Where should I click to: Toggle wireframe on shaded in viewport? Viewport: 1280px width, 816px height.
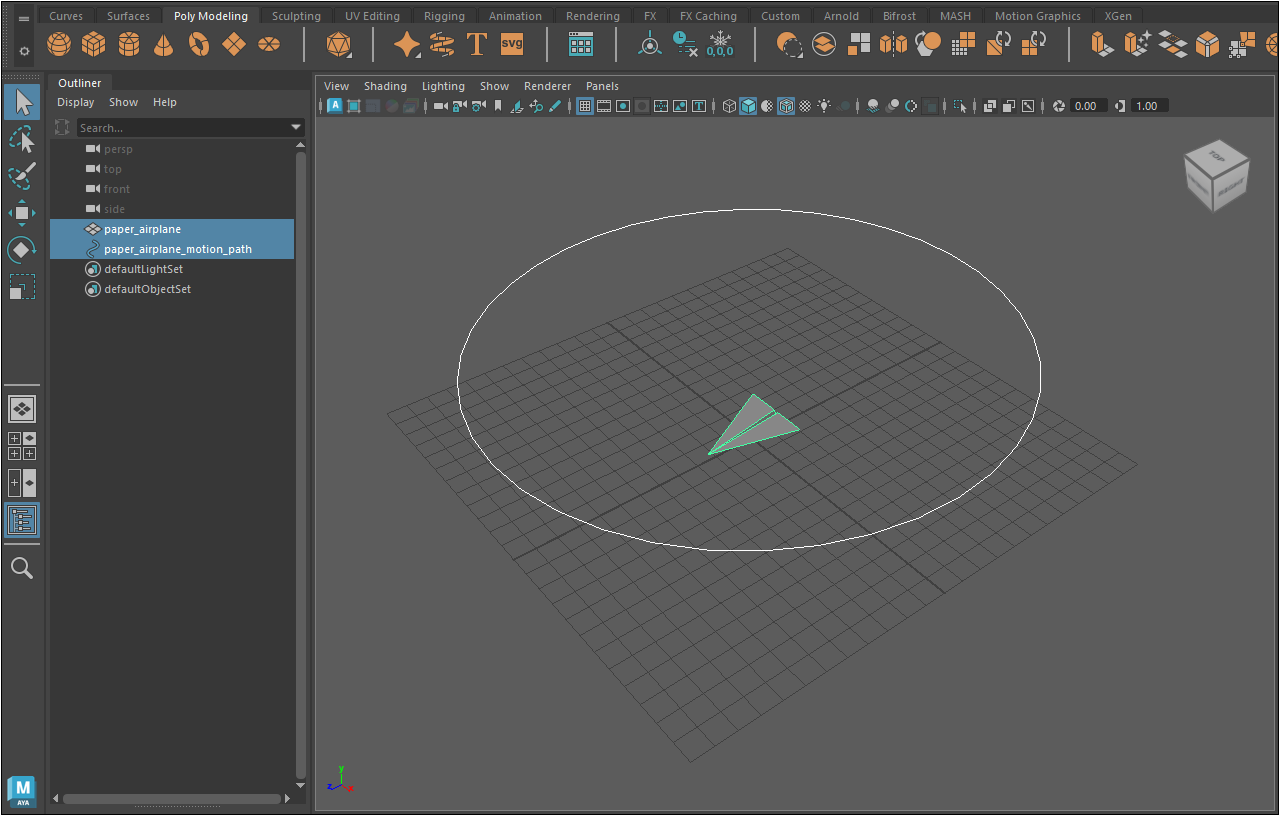point(786,106)
